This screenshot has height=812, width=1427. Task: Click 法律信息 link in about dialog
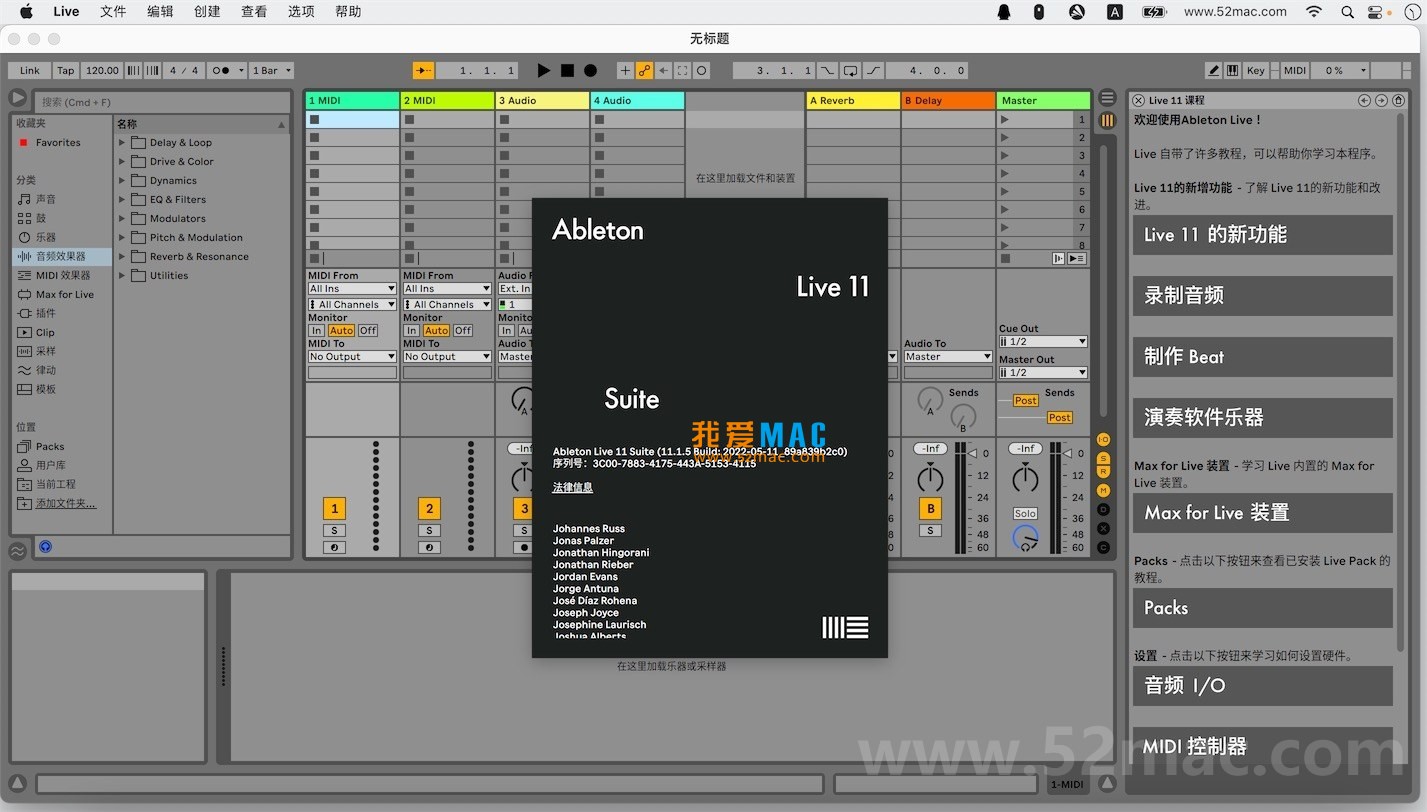click(x=573, y=488)
